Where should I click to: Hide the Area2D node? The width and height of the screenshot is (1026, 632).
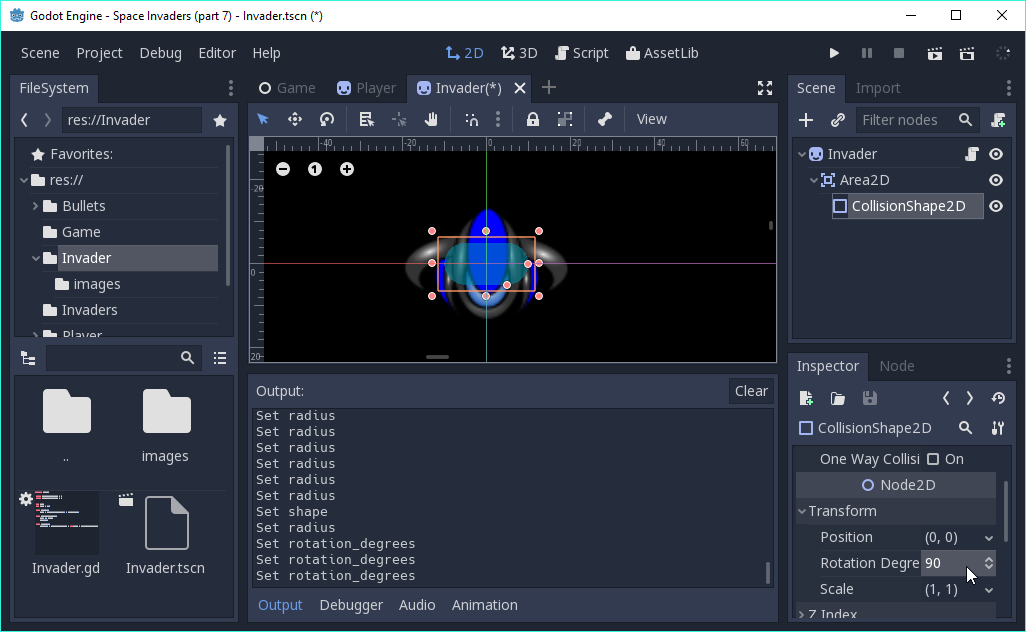(x=995, y=180)
